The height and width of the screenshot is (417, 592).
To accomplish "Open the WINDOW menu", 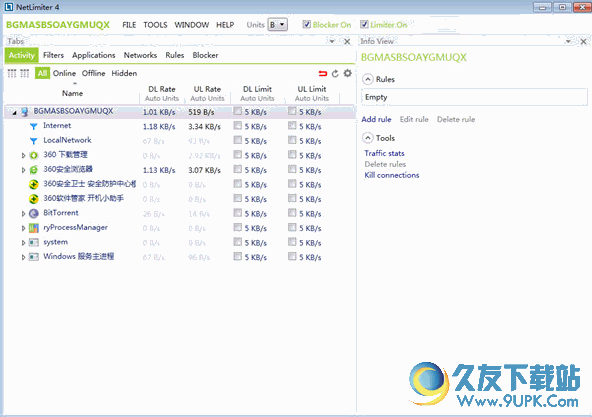I will click(x=191, y=25).
